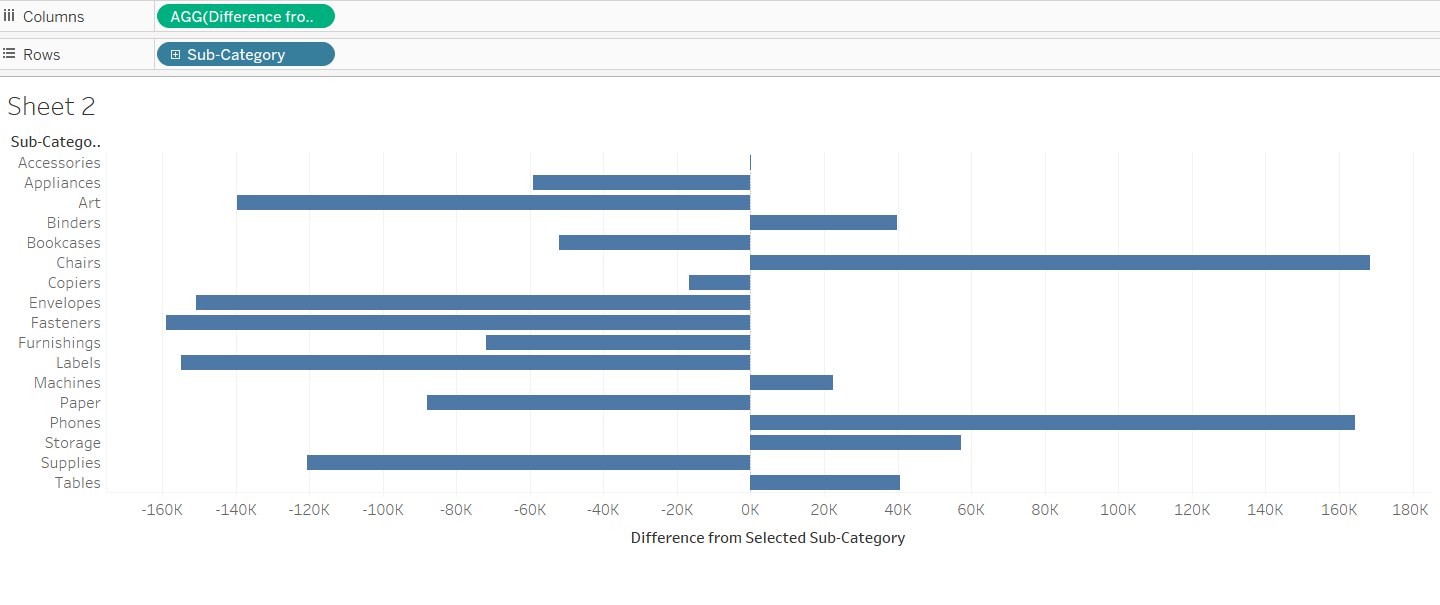Select the Phones bar
The height and width of the screenshot is (605, 1440).
point(1052,422)
